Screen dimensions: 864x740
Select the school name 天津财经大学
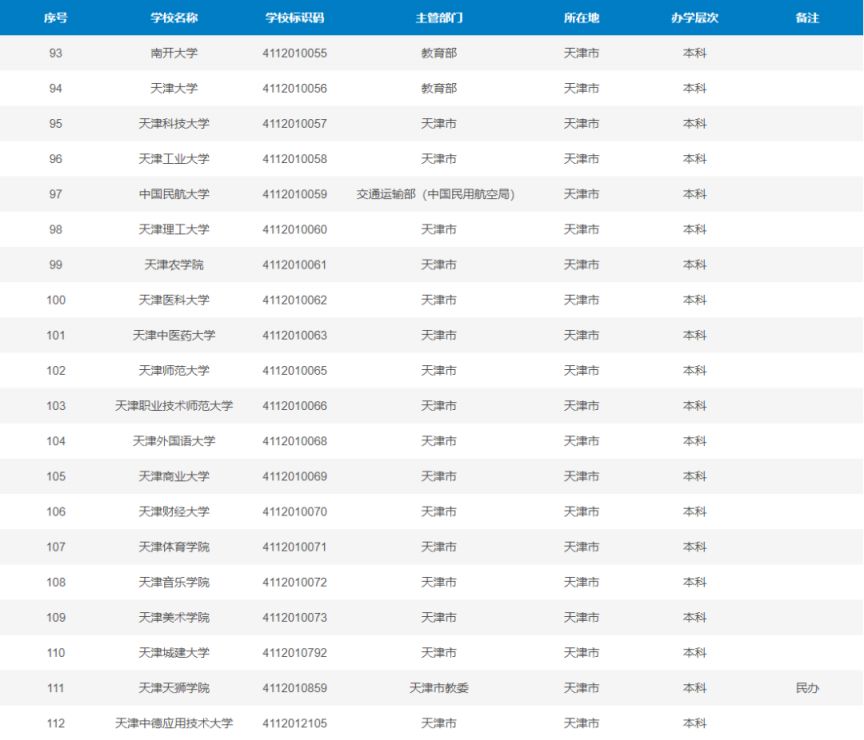pos(174,511)
